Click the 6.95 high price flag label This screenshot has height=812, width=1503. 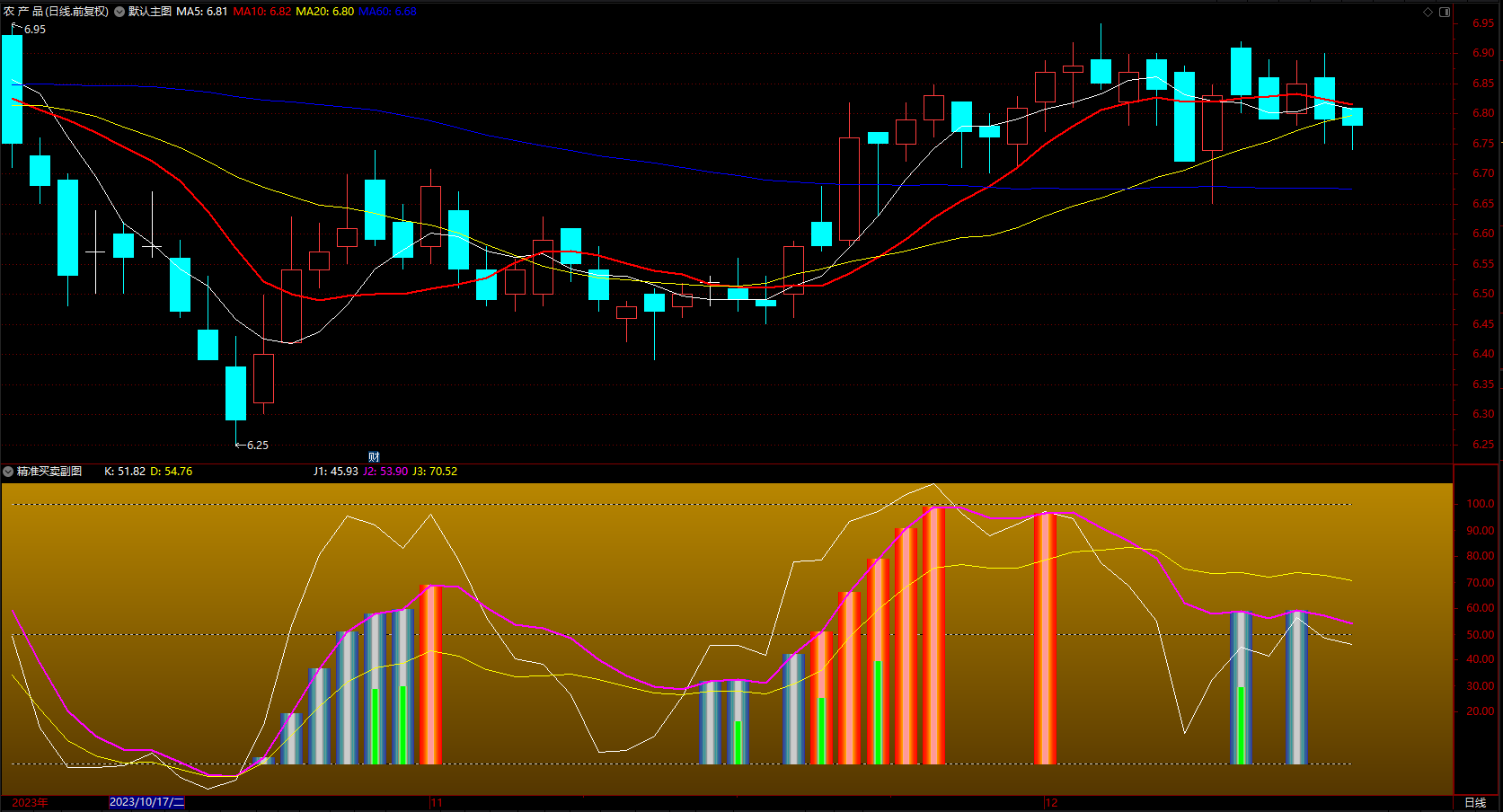[x=35, y=30]
